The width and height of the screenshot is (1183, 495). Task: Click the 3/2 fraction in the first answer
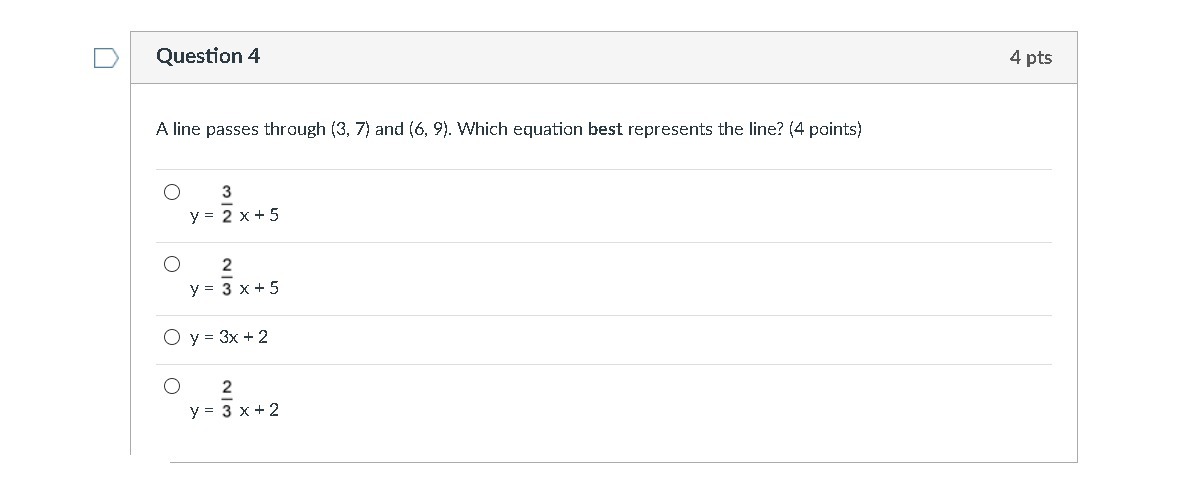point(227,203)
